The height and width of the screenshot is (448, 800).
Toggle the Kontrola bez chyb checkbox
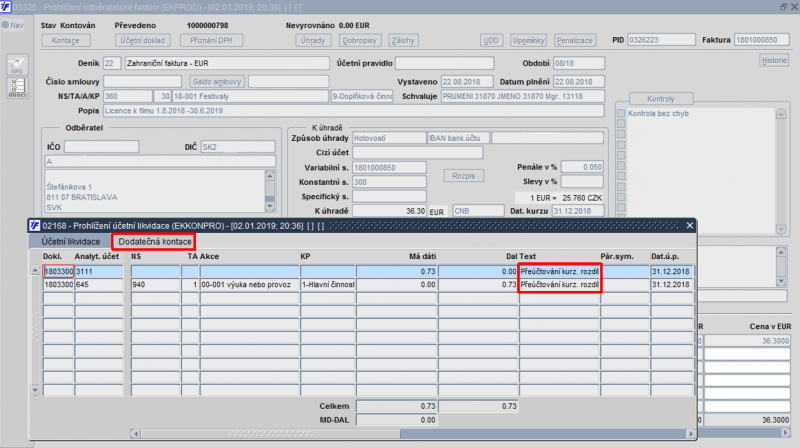621,113
